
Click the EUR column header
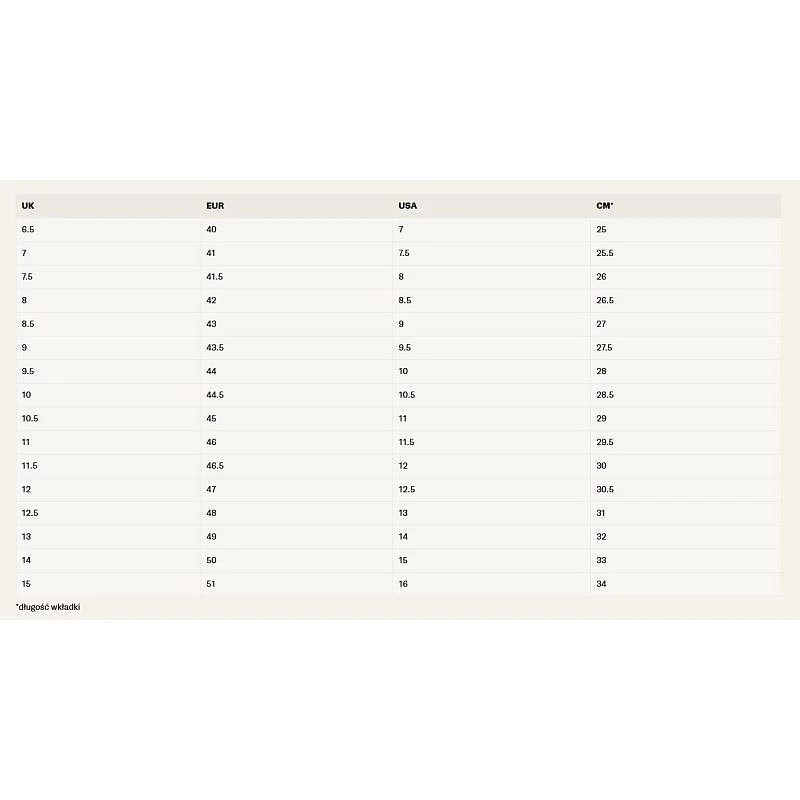click(214, 206)
